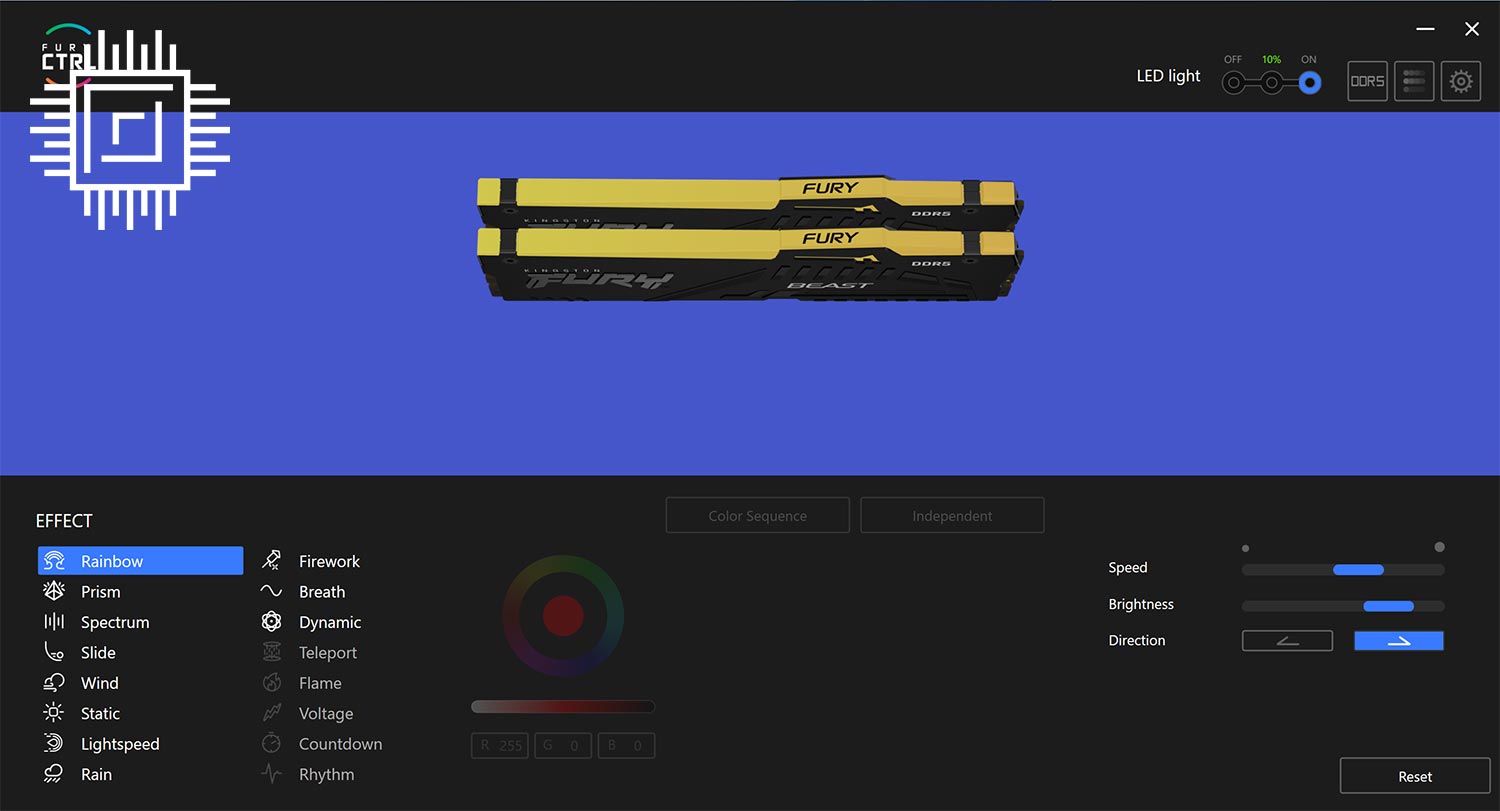Select the Breath effect label
Viewport: 1500px width, 811px height.
(322, 592)
